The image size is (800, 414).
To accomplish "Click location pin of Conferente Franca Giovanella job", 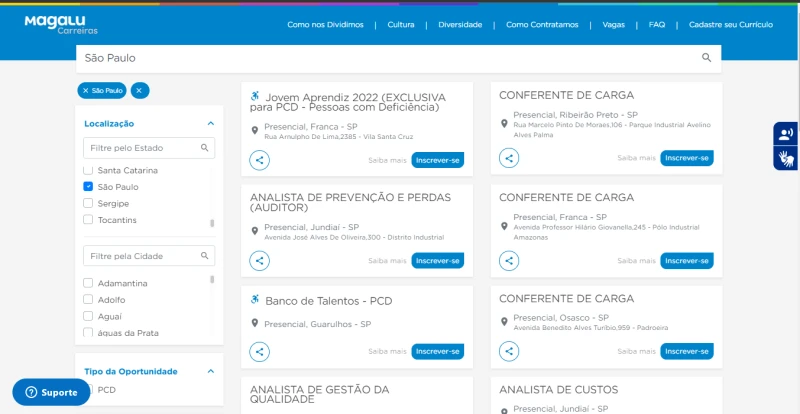I will coord(504,226).
